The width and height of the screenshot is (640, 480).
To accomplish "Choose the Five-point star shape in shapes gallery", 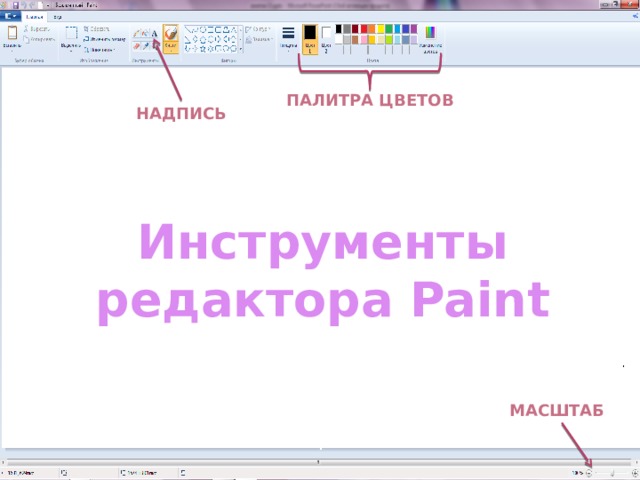I will 203,49.
